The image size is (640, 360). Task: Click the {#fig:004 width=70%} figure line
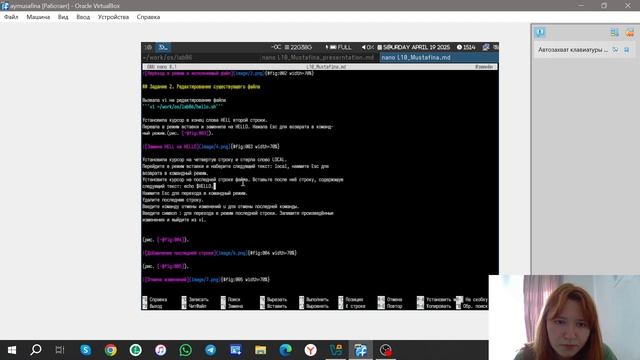[x=220, y=253]
